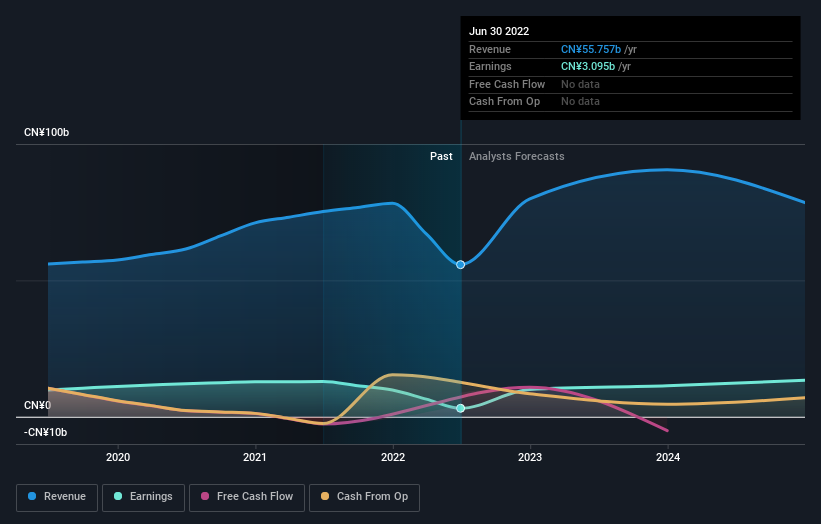Click the Past section label
The height and width of the screenshot is (524, 821).
click(441, 157)
